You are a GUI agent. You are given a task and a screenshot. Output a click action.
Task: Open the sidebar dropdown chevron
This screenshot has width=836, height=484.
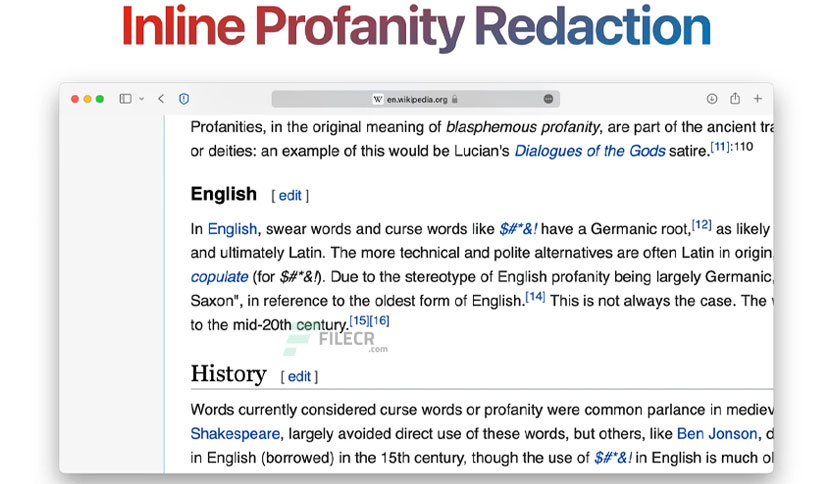[x=141, y=99]
